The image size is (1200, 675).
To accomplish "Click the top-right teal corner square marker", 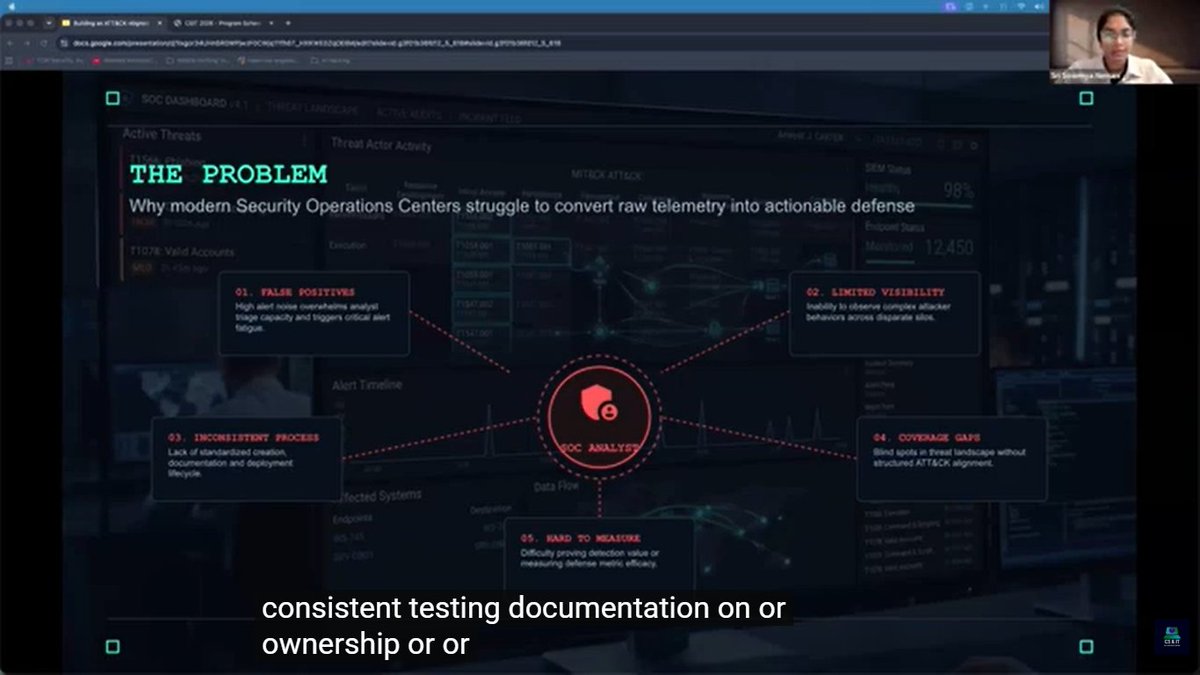I will 1086,98.
